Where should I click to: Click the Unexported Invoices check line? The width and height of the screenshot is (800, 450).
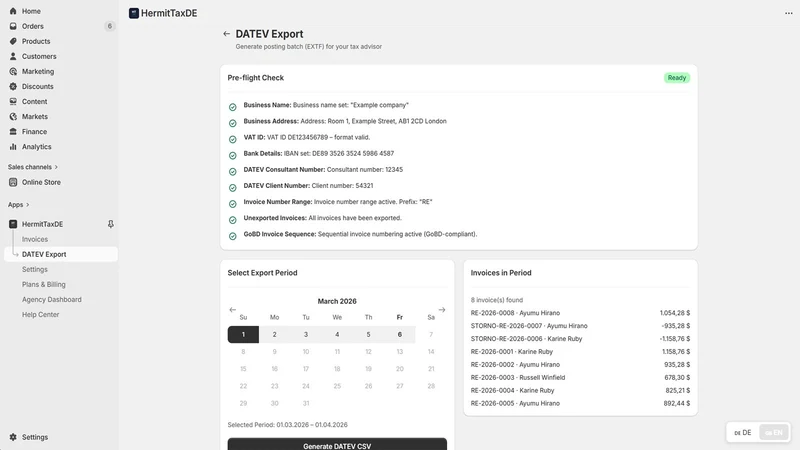click(x=322, y=218)
